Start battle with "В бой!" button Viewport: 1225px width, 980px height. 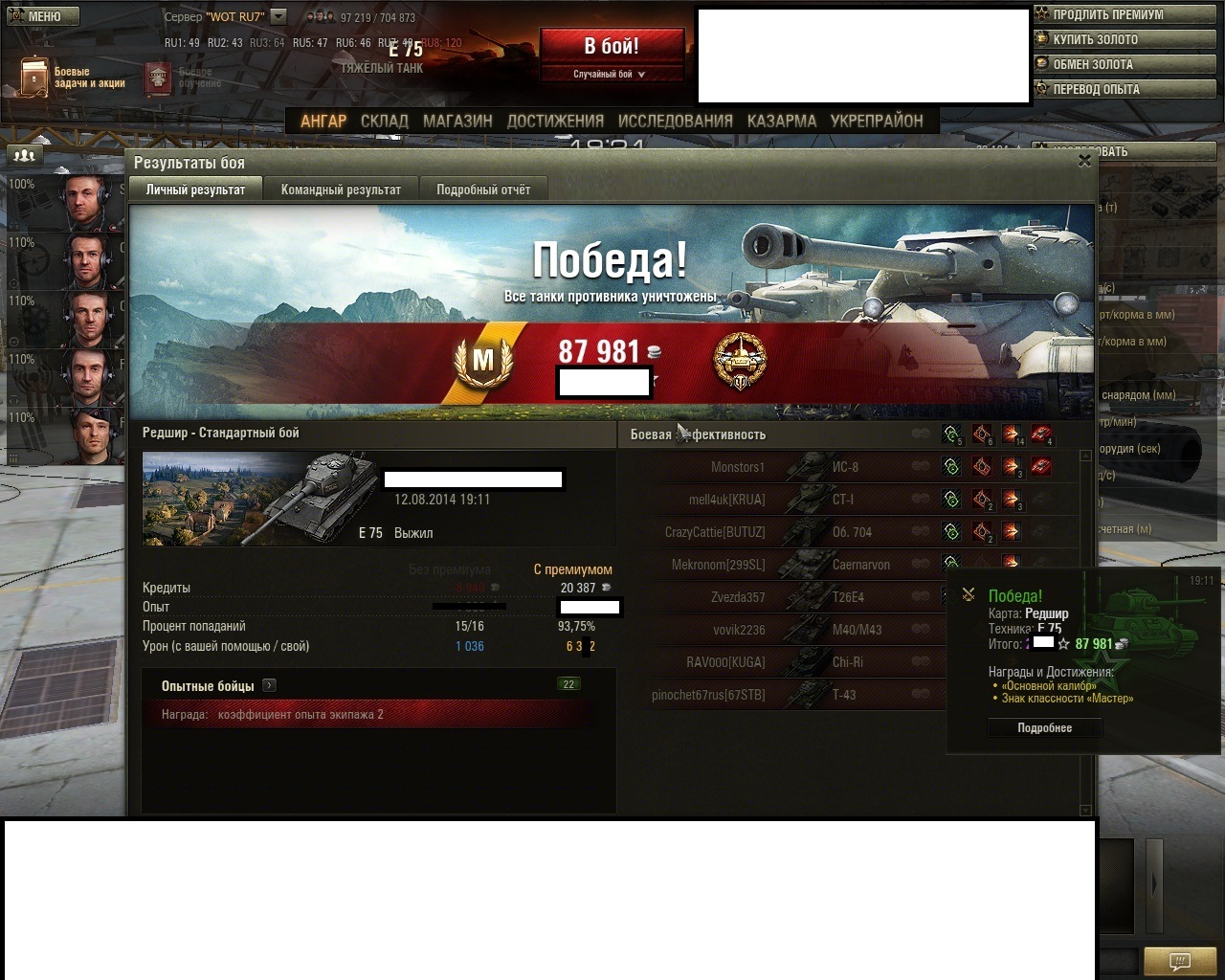(x=612, y=46)
